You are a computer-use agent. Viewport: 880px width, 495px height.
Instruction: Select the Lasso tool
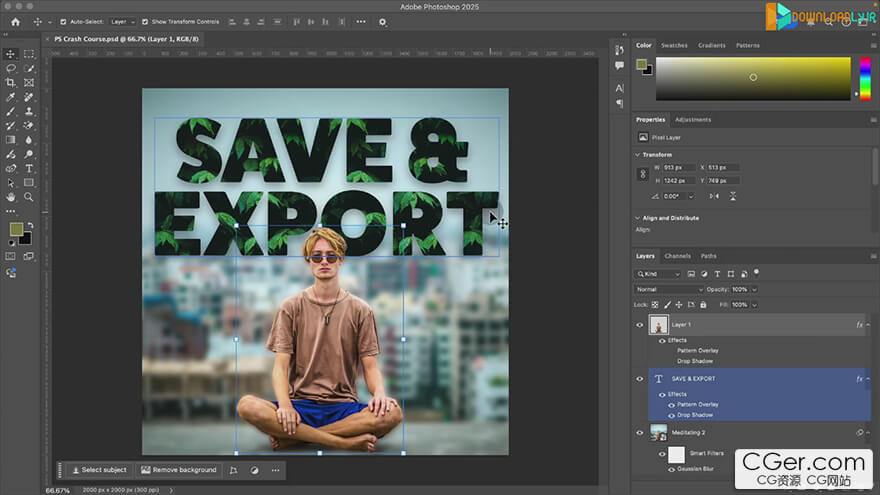11,68
